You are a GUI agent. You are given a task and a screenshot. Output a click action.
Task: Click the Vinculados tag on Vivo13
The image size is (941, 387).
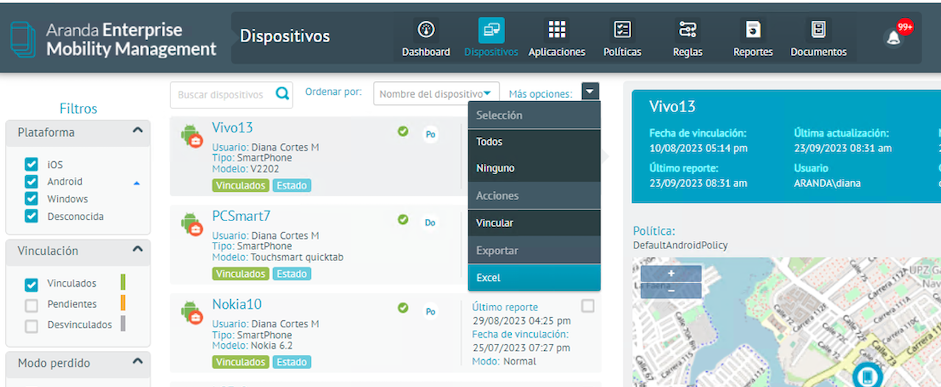(240, 185)
